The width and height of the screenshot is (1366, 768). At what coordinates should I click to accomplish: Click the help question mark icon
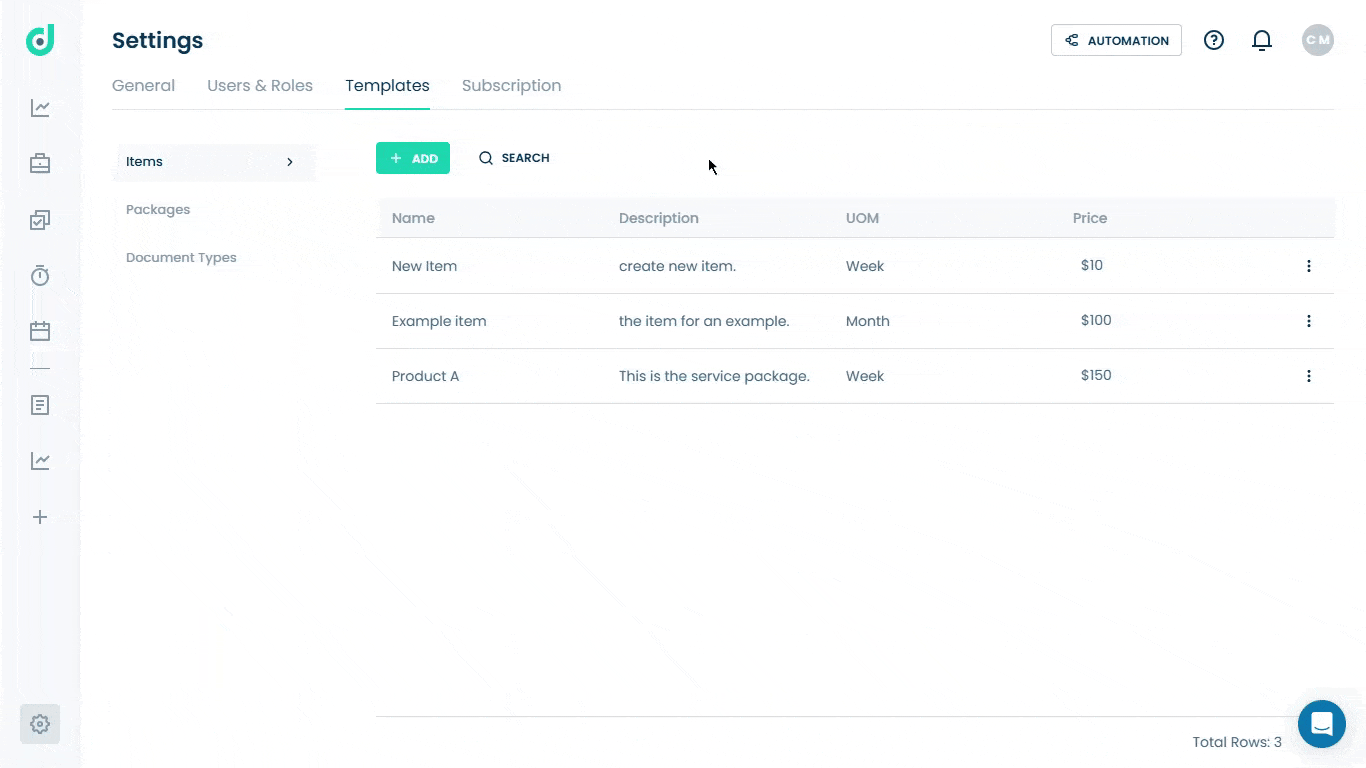(1214, 40)
